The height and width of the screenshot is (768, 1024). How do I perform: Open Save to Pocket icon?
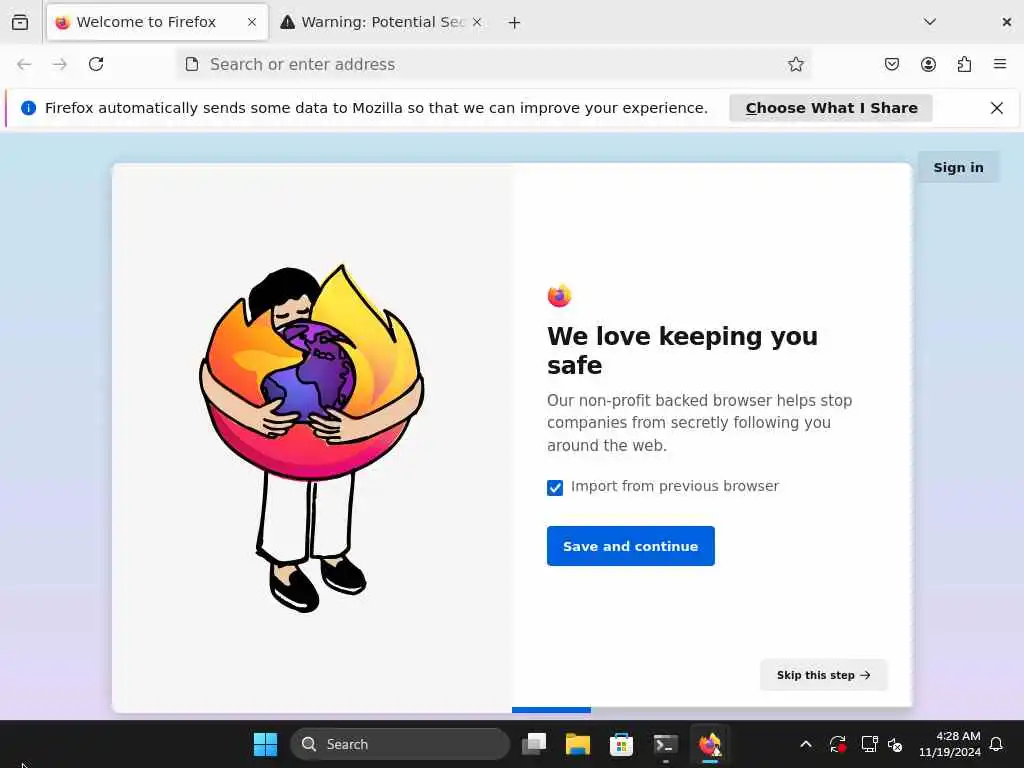[892, 64]
